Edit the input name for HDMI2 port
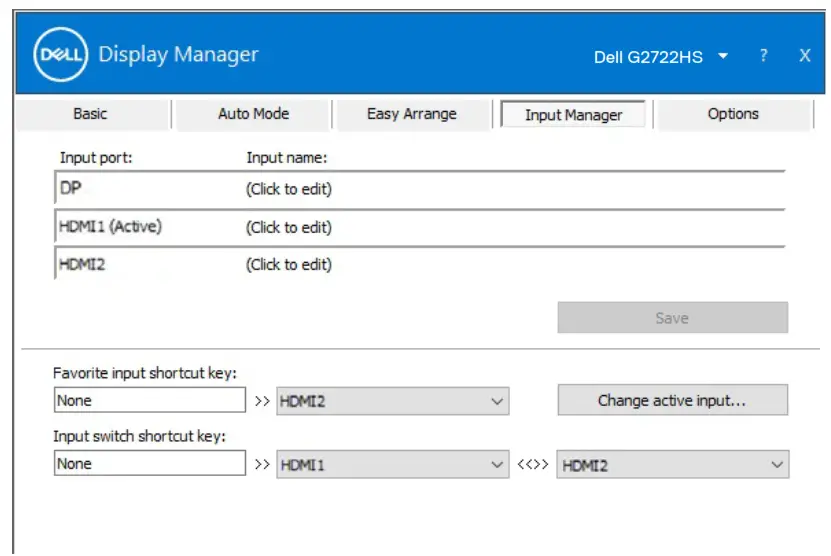This screenshot has width=831, height=556. 289,264
